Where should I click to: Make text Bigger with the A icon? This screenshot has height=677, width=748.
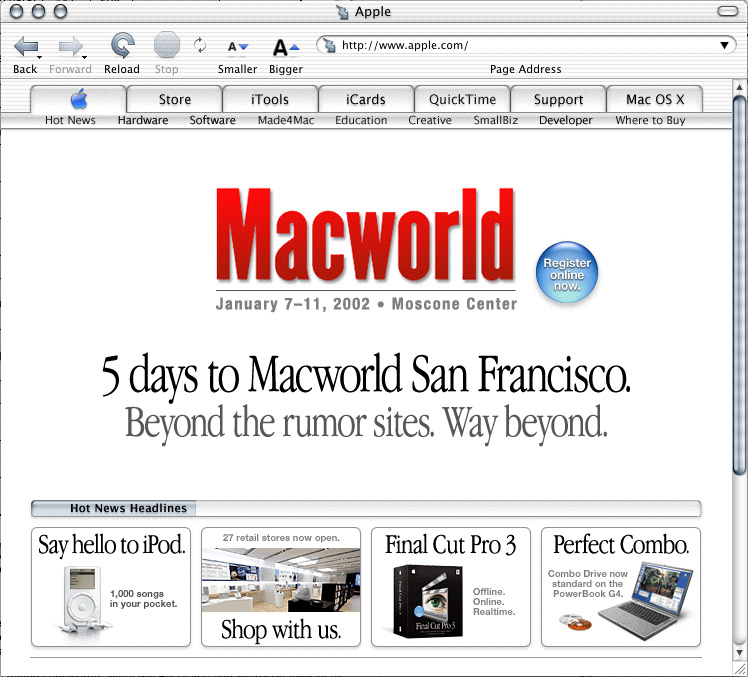(x=285, y=47)
